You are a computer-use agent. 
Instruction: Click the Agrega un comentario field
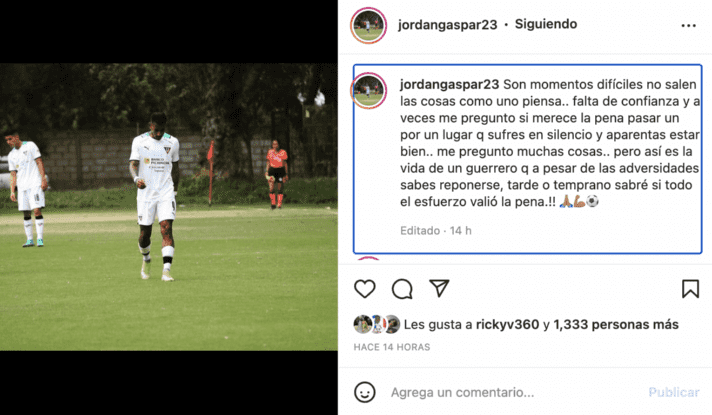click(462, 392)
